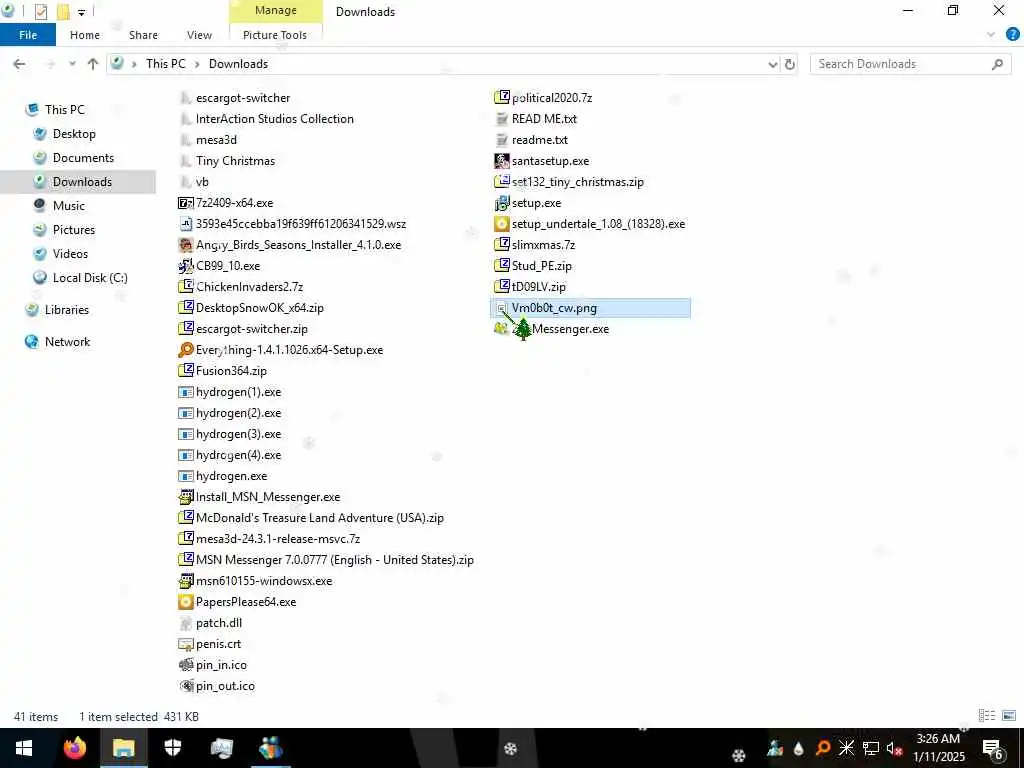1024x768 pixels.
Task: Select the Manage contextual tab header
Action: (x=276, y=11)
